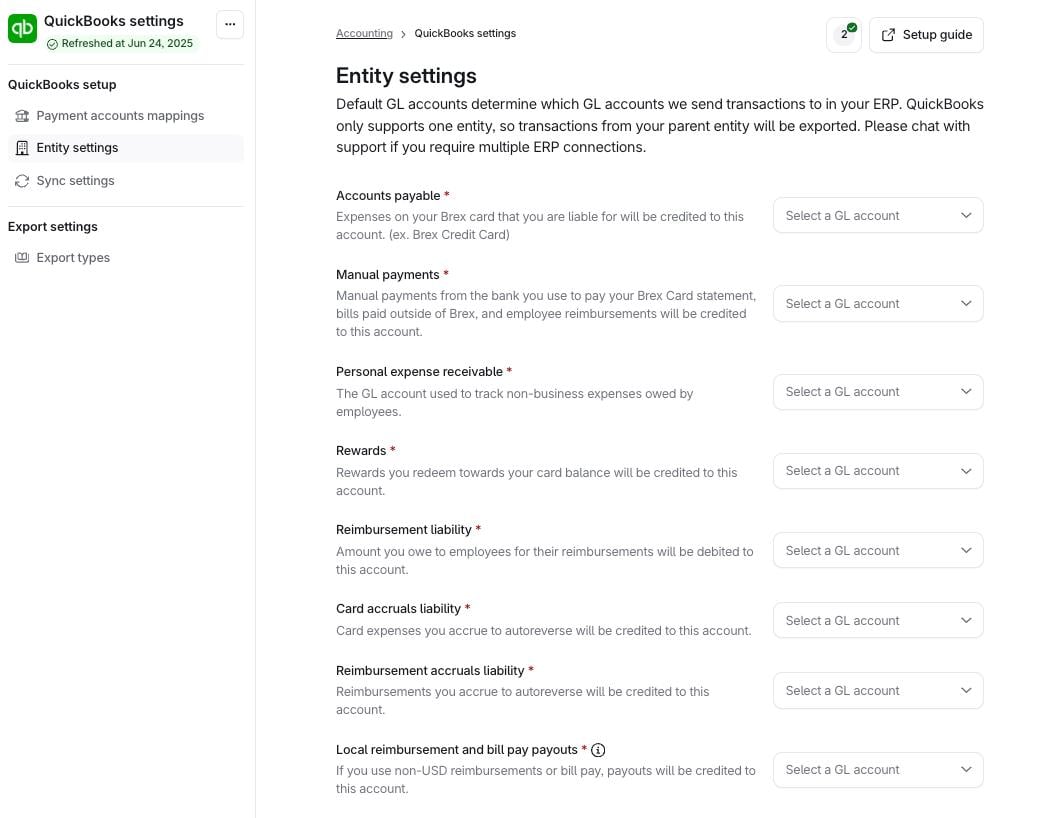Click the Export types icon
The width and height of the screenshot is (1057, 818).
point(22,258)
